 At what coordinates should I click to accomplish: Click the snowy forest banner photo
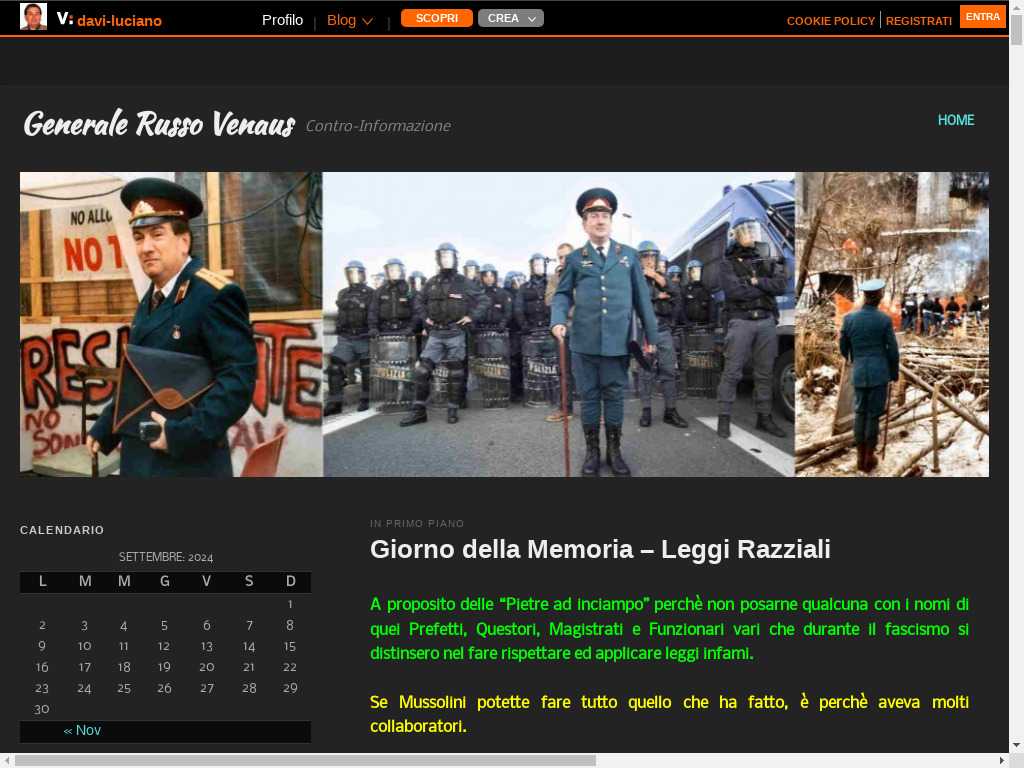891,324
